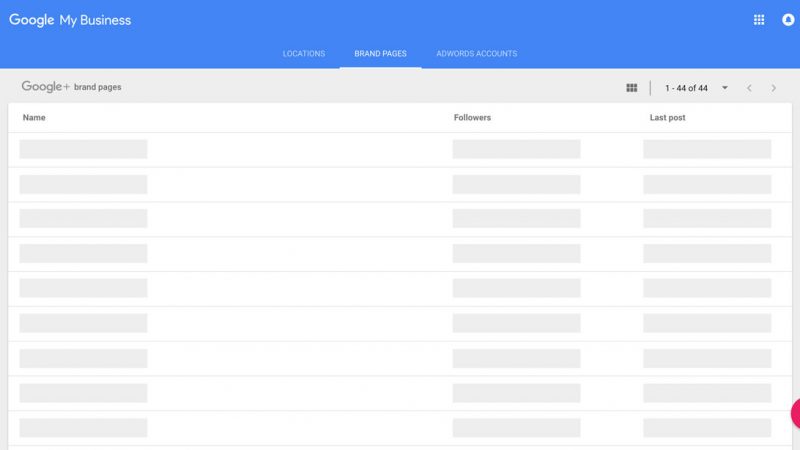Sort by the Name column header
800x450 pixels.
click(34, 118)
